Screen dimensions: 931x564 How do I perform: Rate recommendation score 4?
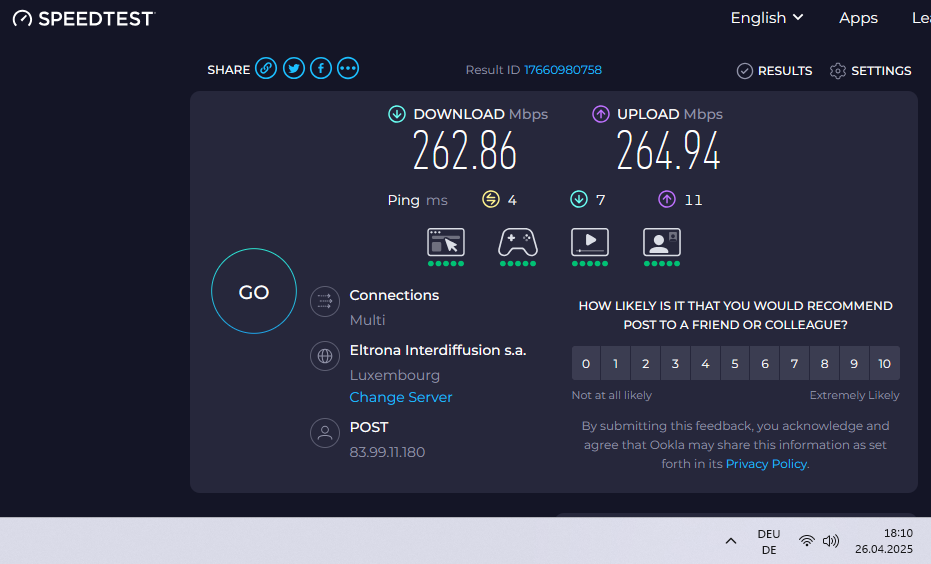coord(705,363)
